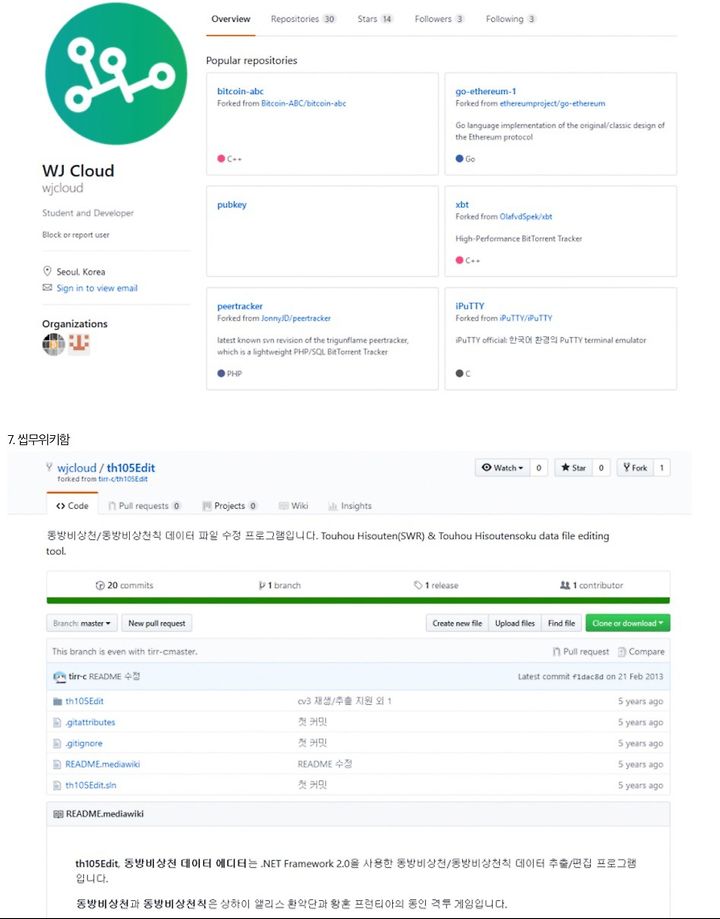Click the branch icon beside 1 branch

pos(262,586)
